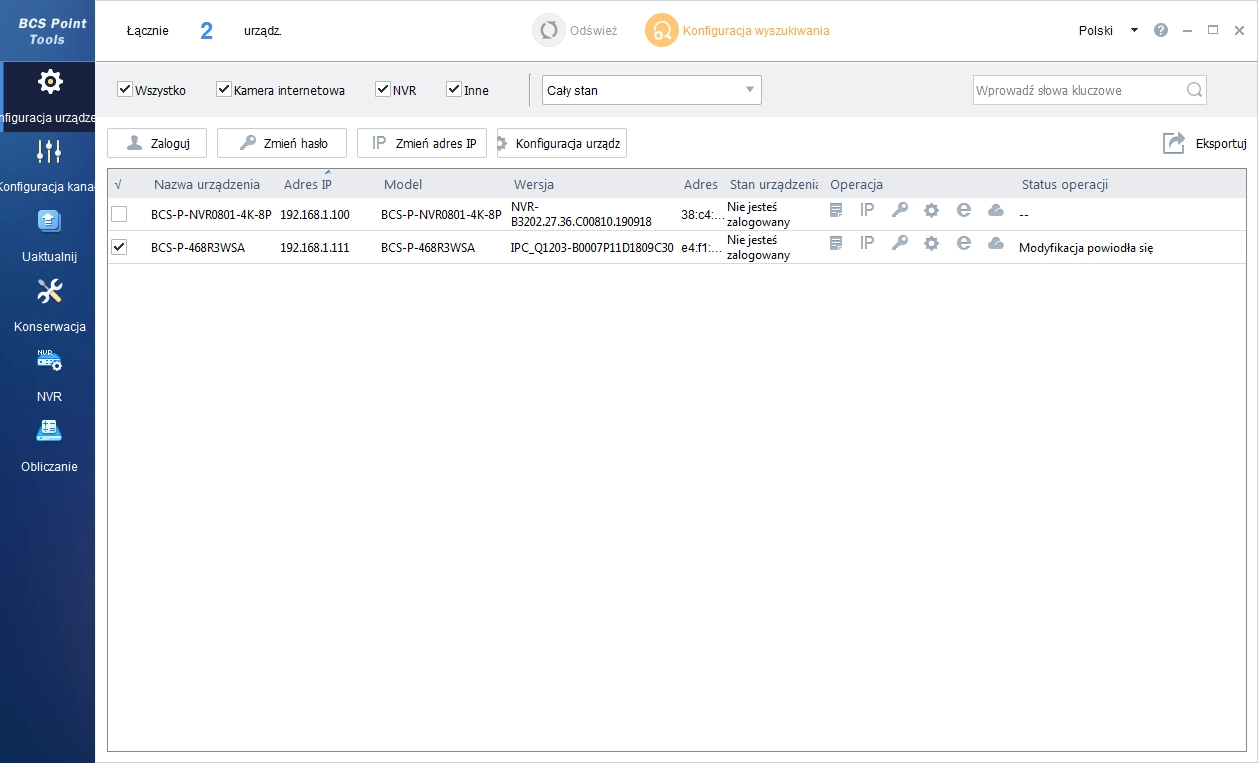
Task: Toggle the Kamera internetowa checkbox
Action: pos(224,89)
